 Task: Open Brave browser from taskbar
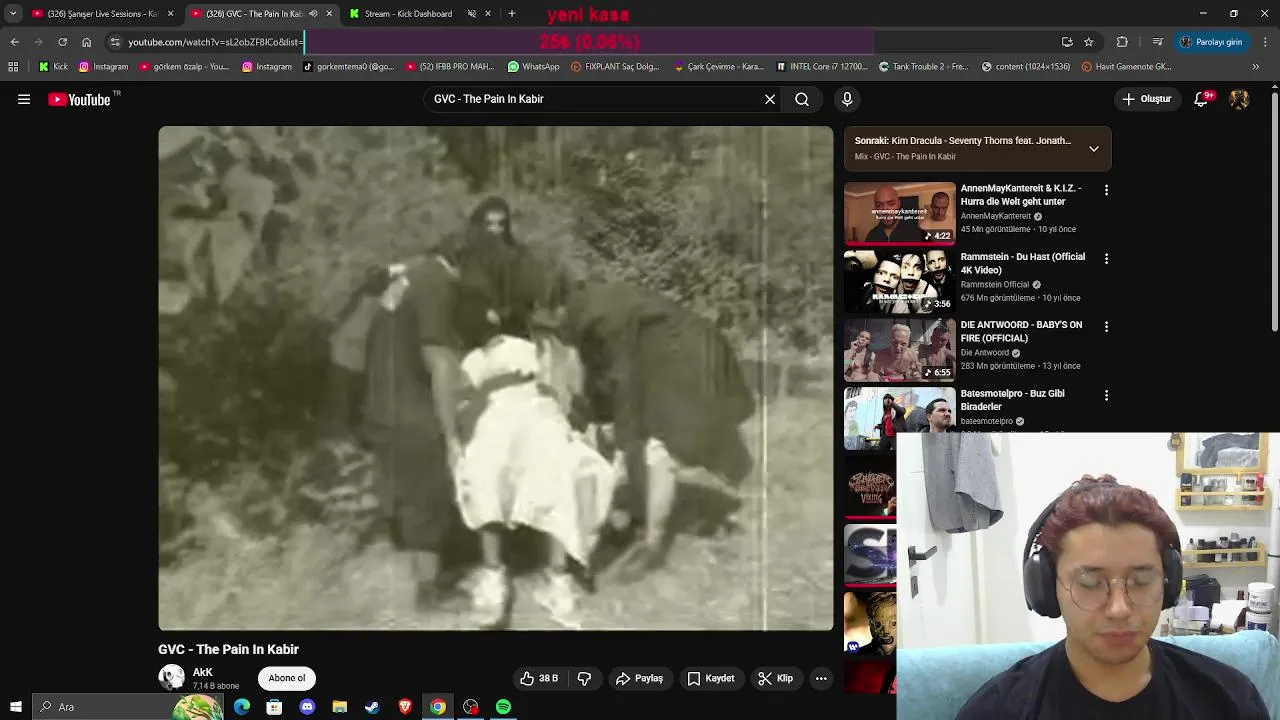point(405,707)
